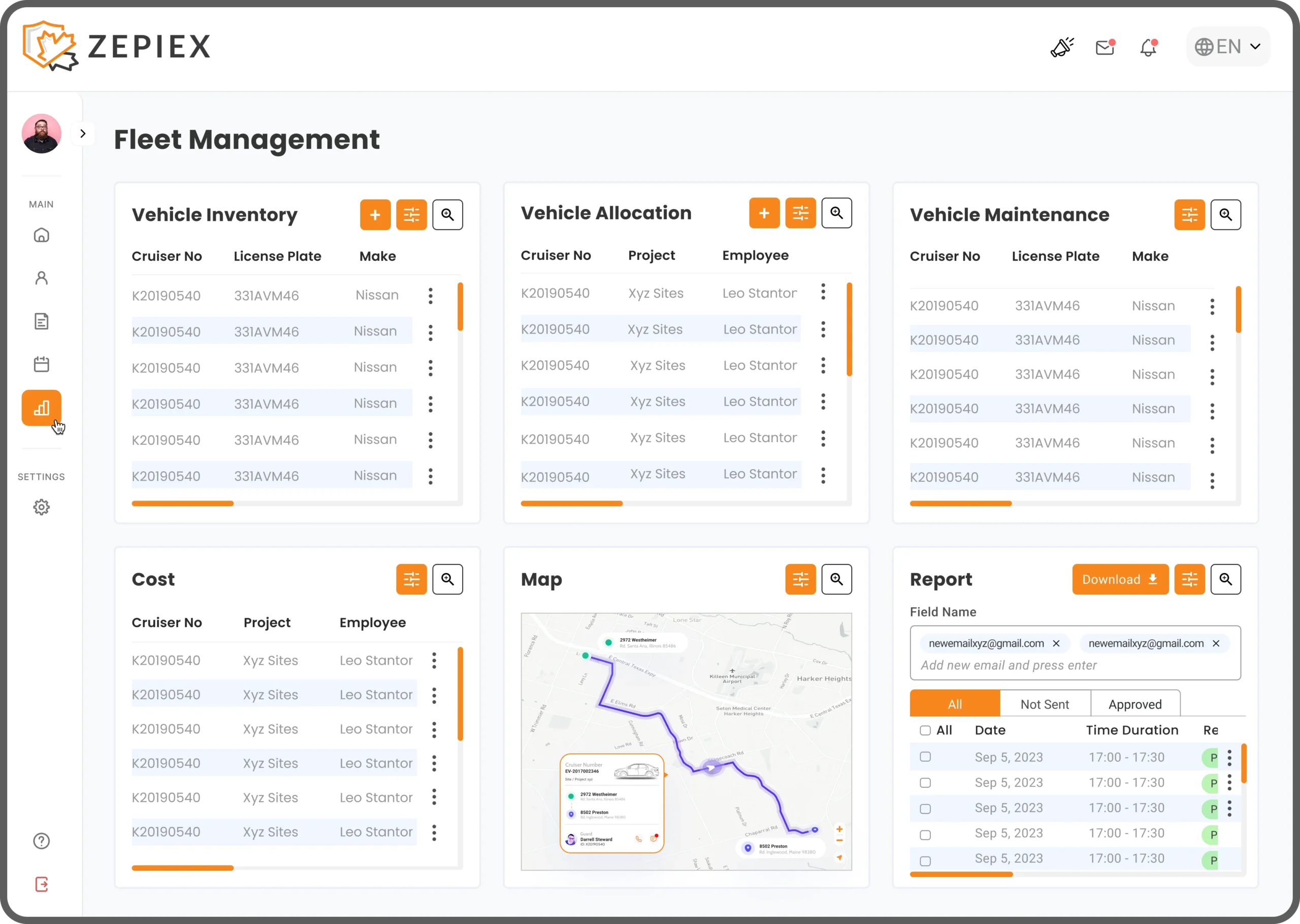Go to the calendar page in sidebar
The width and height of the screenshot is (1300, 924).
coord(42,364)
